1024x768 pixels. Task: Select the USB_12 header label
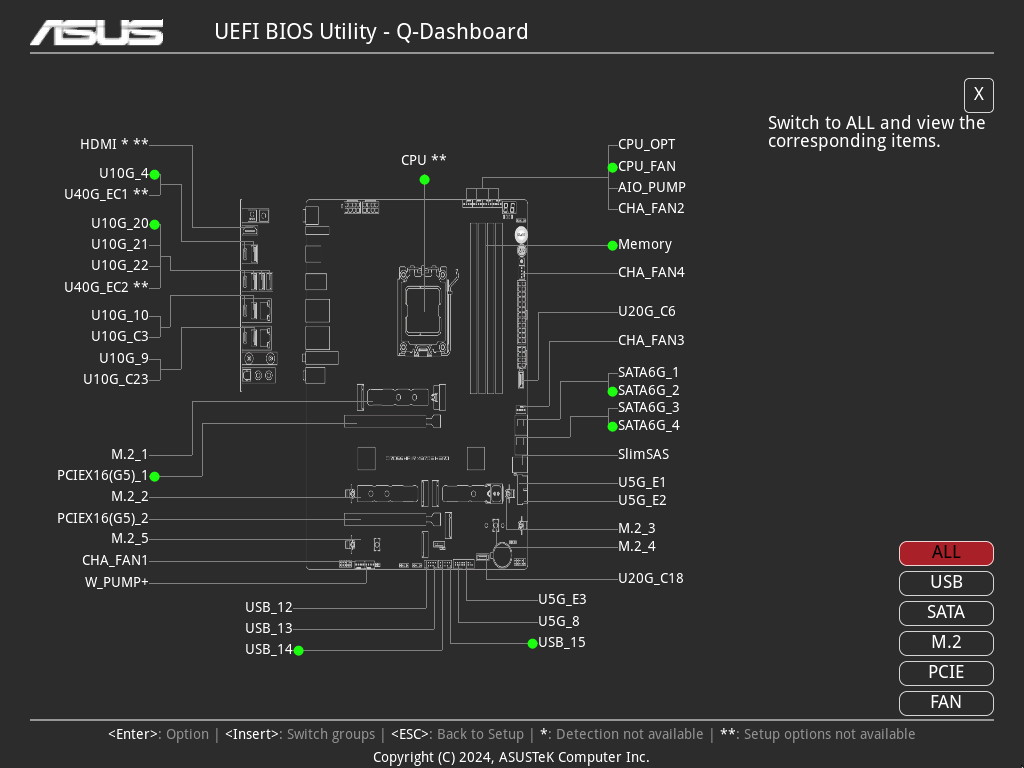(268, 607)
